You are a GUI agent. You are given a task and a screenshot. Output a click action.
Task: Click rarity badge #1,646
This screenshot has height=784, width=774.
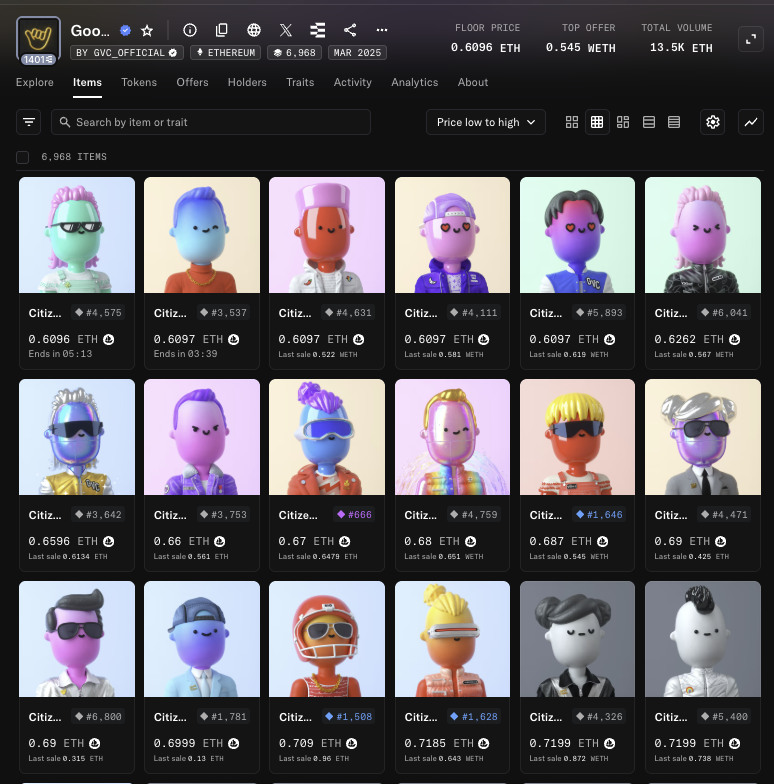click(x=599, y=514)
